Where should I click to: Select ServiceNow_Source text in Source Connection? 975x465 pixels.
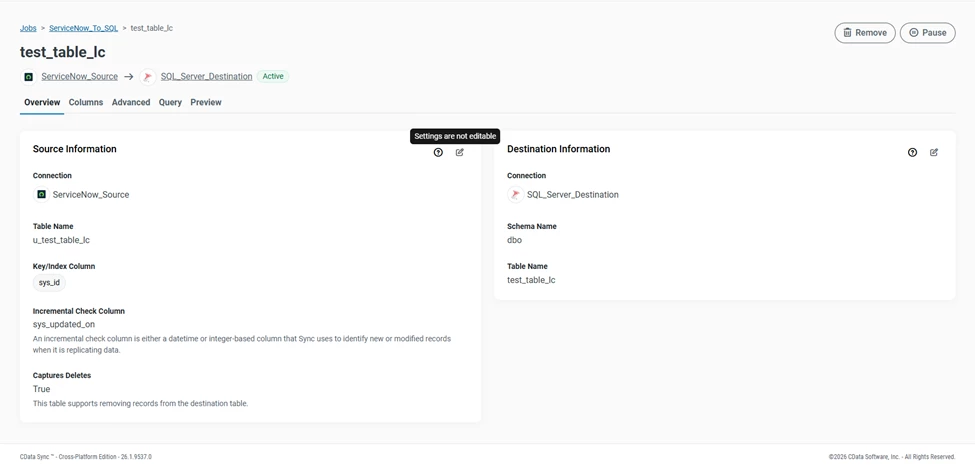[91, 195]
